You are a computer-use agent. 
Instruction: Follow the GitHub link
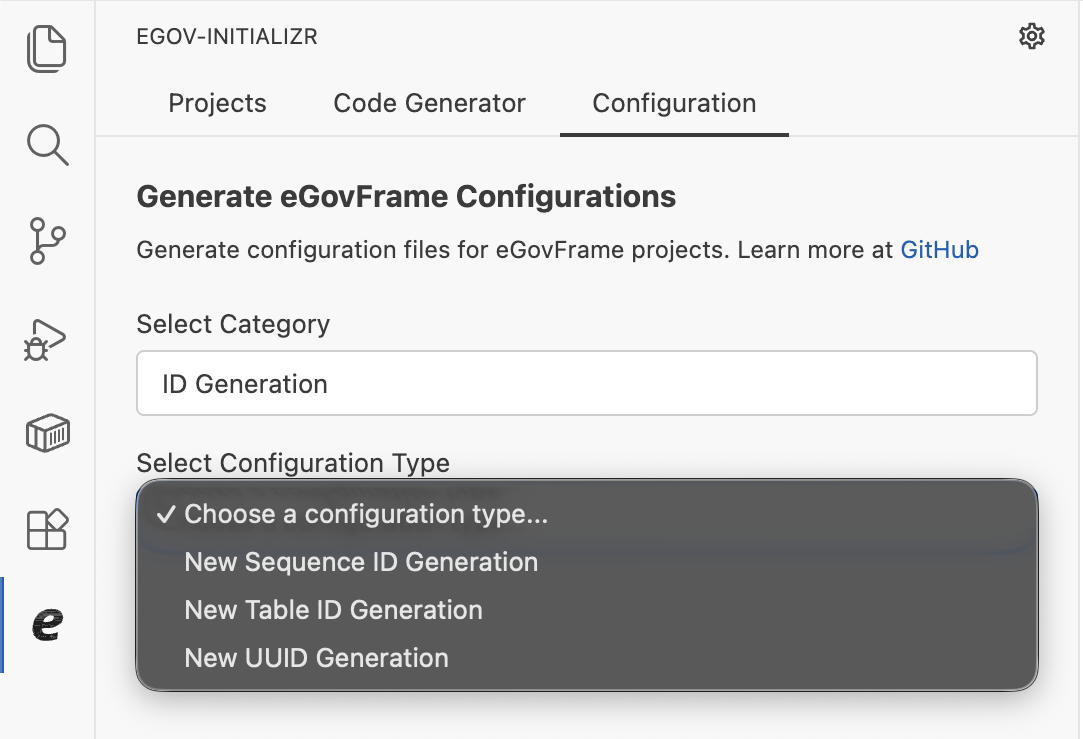click(939, 249)
